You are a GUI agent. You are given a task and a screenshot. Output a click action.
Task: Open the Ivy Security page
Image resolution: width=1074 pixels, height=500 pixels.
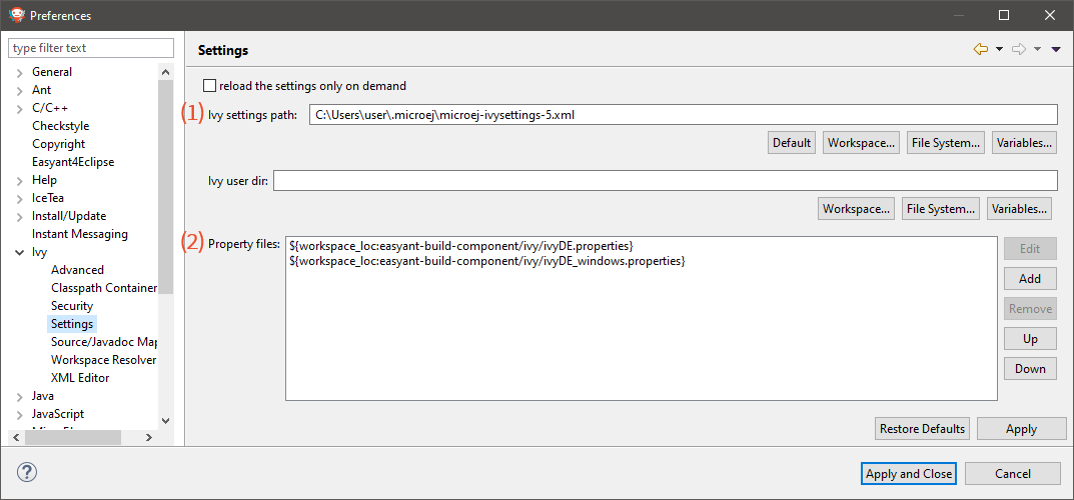click(x=72, y=305)
